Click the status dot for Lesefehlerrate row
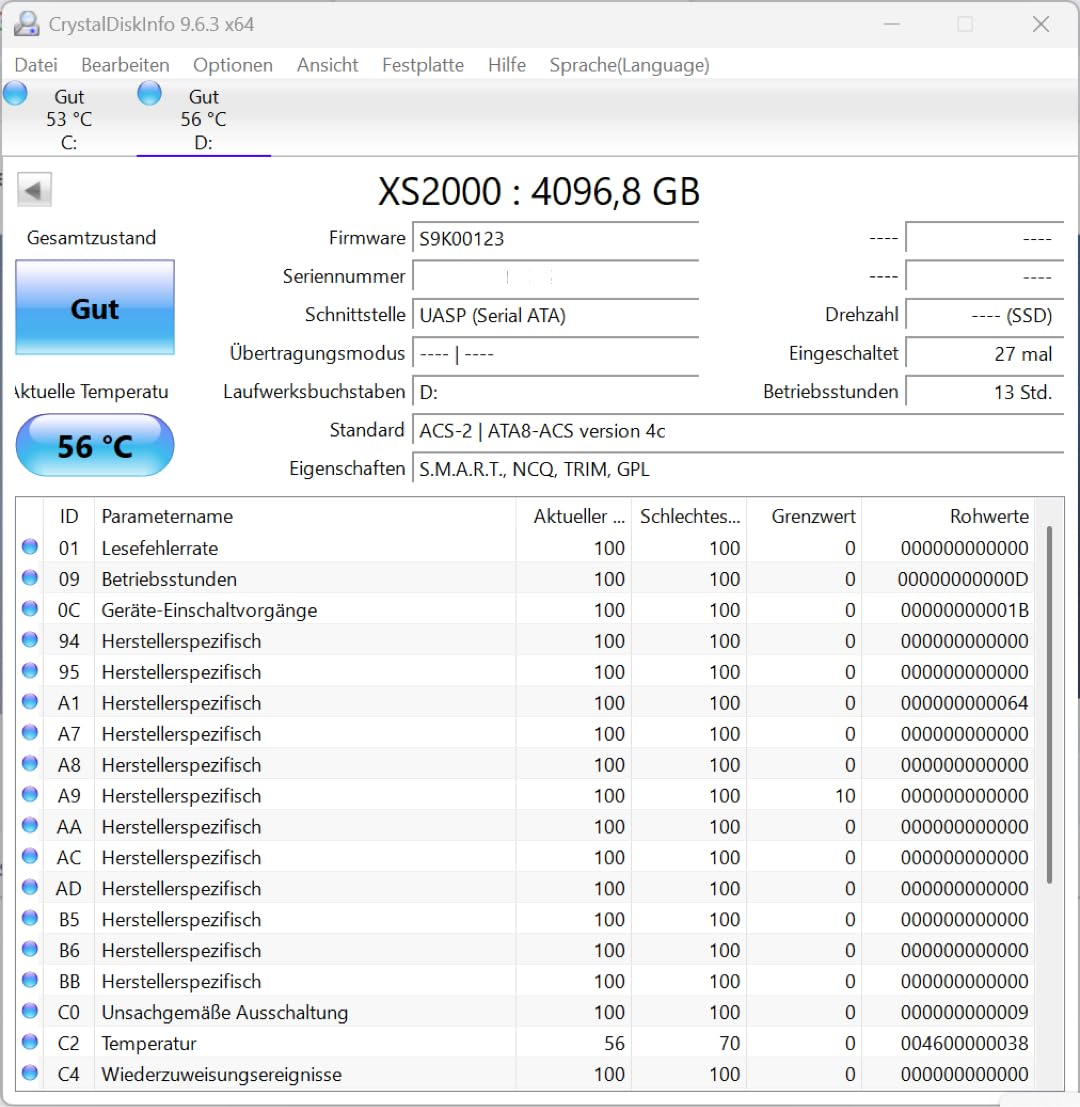The width and height of the screenshot is (1080, 1107). (30, 547)
